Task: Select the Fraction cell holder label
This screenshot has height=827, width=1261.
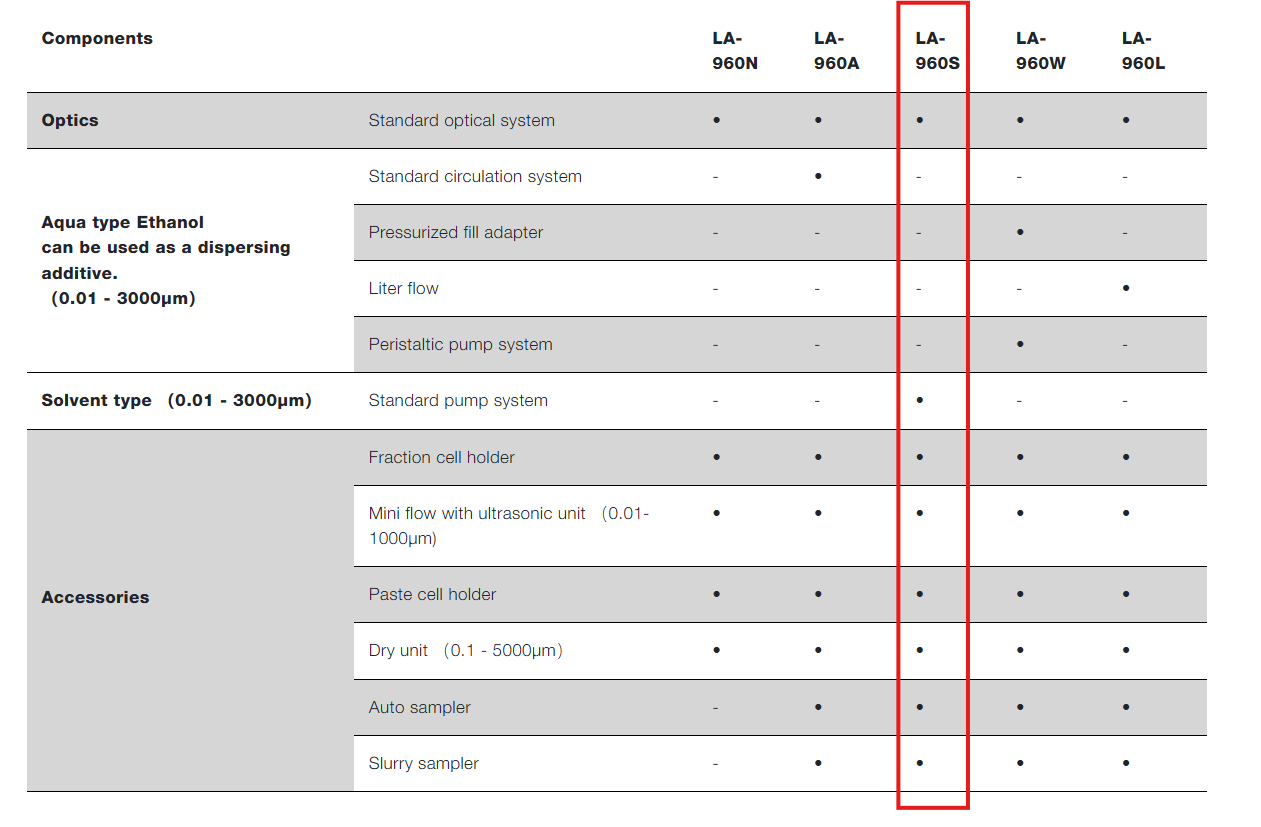Action: tap(441, 457)
